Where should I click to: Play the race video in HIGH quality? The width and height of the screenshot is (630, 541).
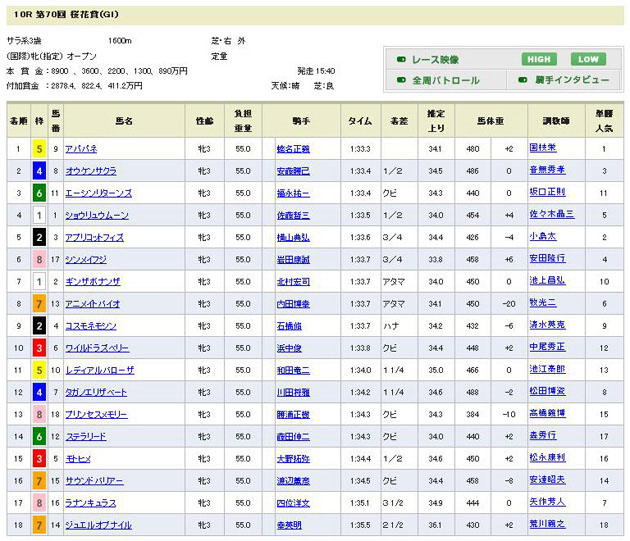tap(537, 59)
